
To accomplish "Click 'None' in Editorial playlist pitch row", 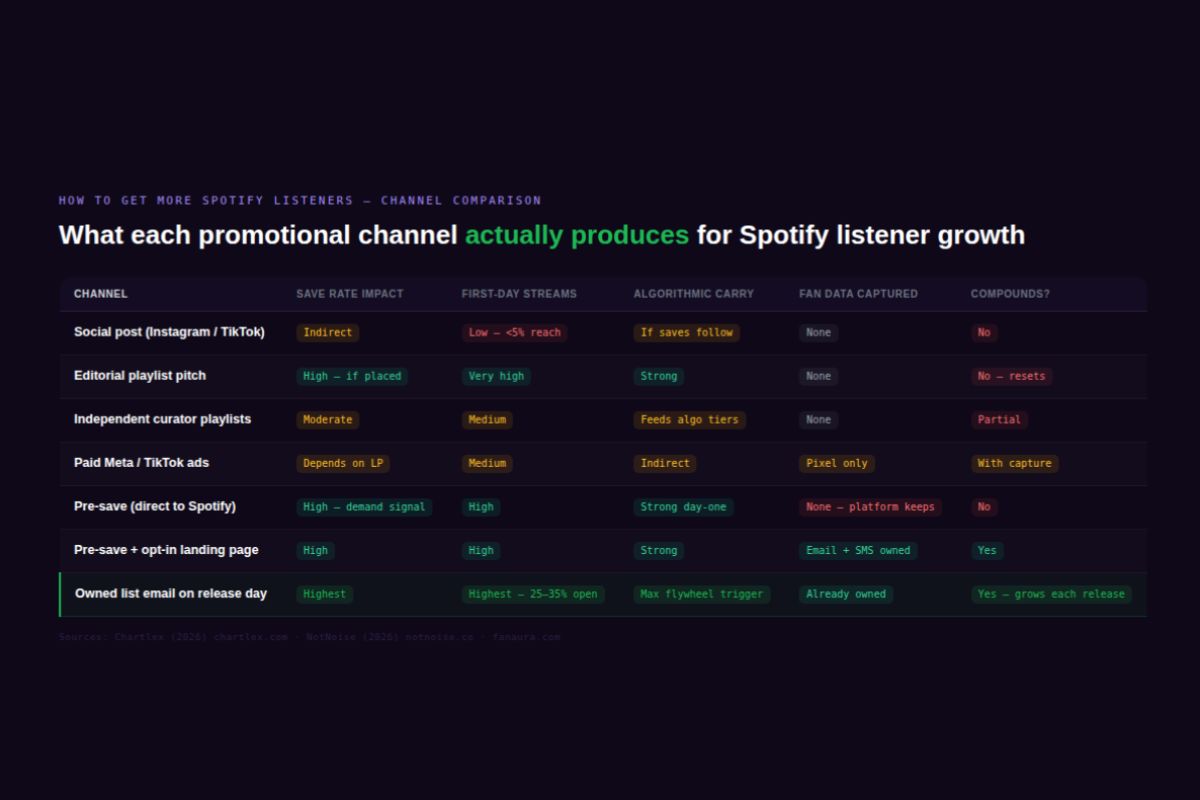I will tap(819, 377).
